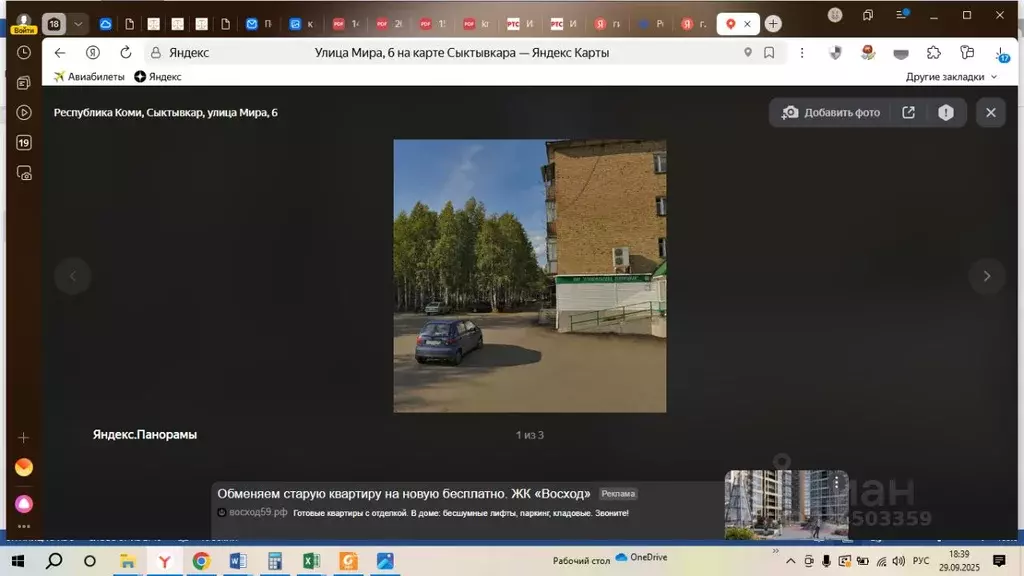Bookmark this page via address bar icon
The image size is (1024, 576).
pyautogui.click(x=769, y=53)
